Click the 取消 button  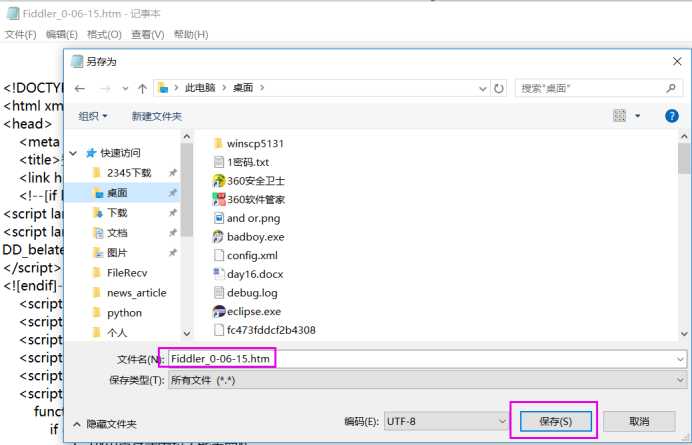639,421
